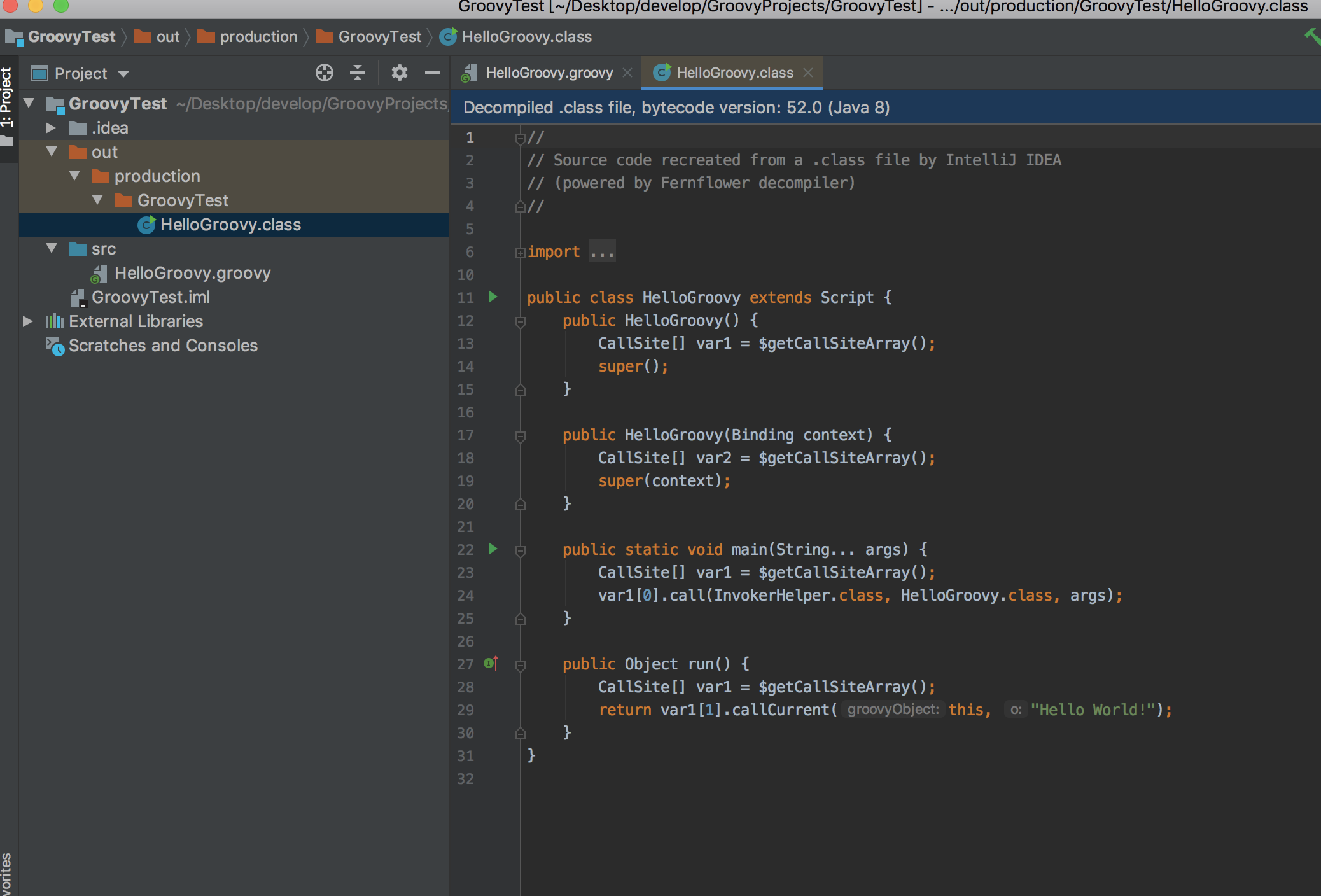Expand the .idea folder
The image size is (1321, 896).
[x=51, y=128]
